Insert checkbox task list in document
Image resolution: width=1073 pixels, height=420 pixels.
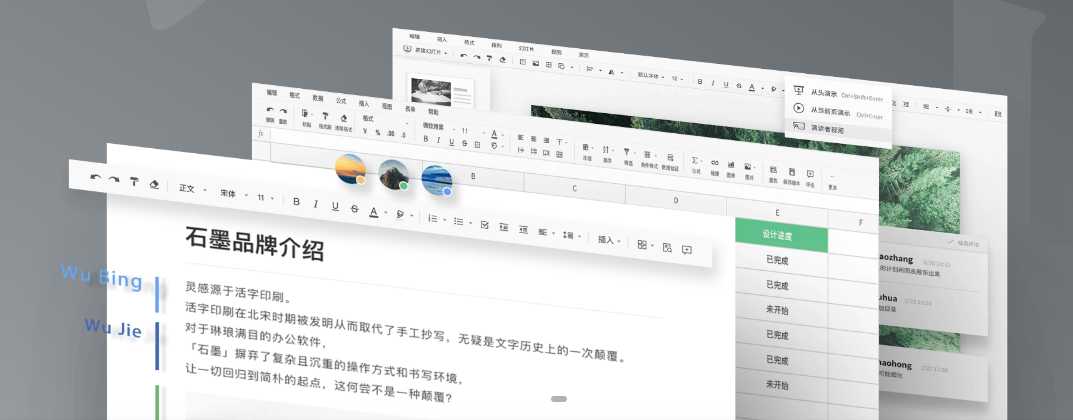(485, 224)
